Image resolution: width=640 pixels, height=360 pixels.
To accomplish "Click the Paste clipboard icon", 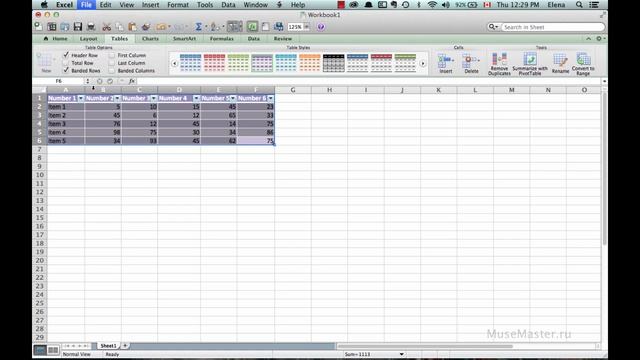I will (x=132, y=27).
